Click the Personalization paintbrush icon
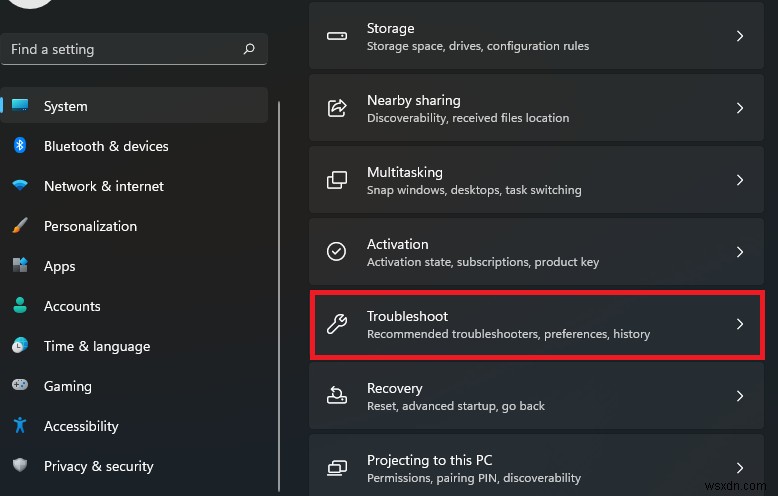Viewport: 778px width, 496px height. (x=20, y=226)
